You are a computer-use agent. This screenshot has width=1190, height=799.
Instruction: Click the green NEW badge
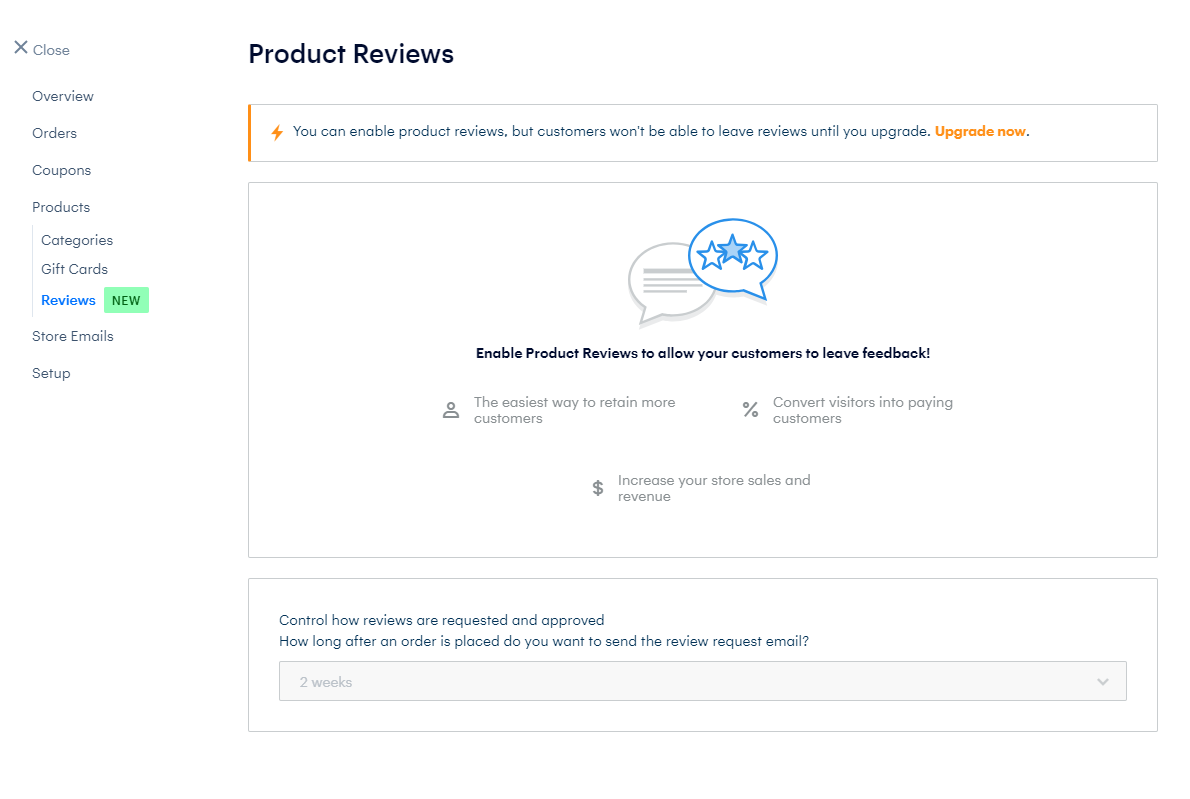(x=126, y=300)
